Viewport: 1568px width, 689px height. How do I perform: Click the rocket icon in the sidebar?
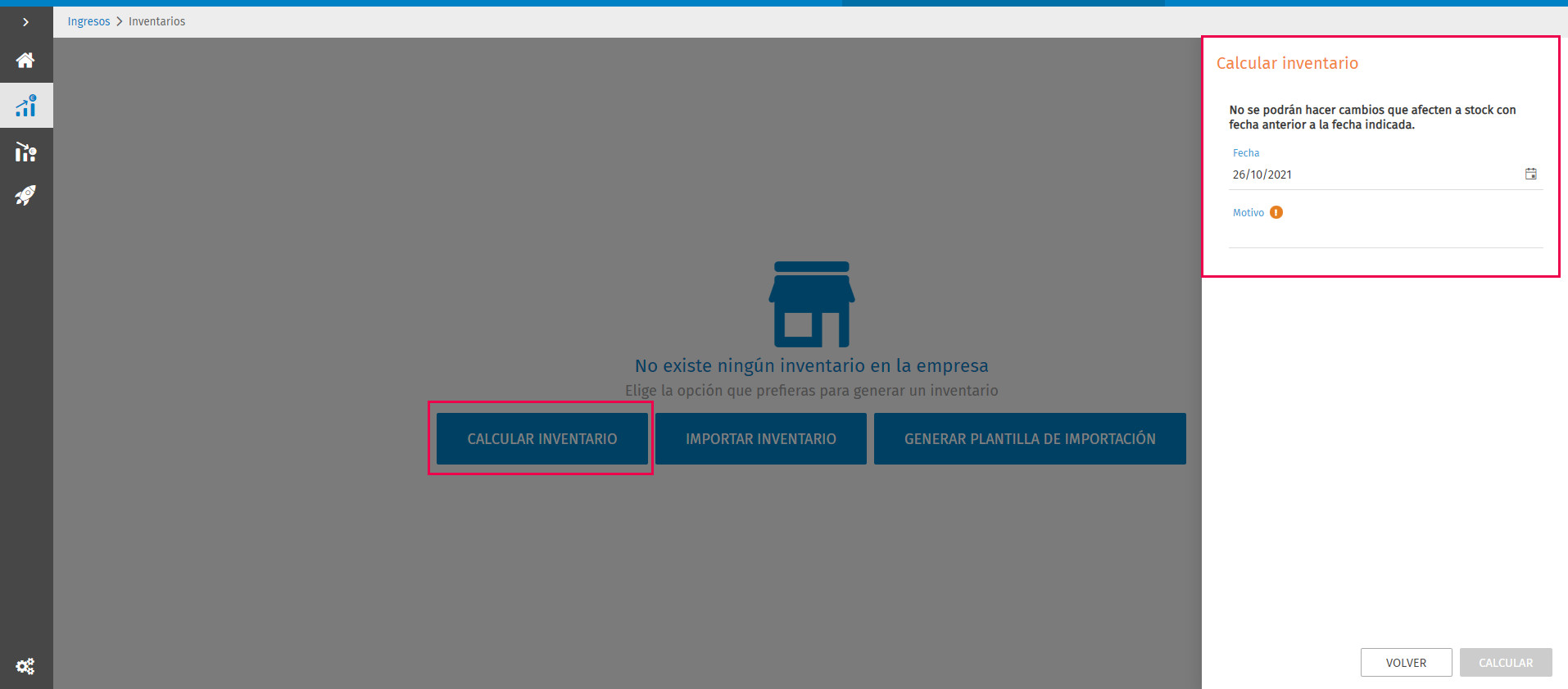(x=25, y=195)
